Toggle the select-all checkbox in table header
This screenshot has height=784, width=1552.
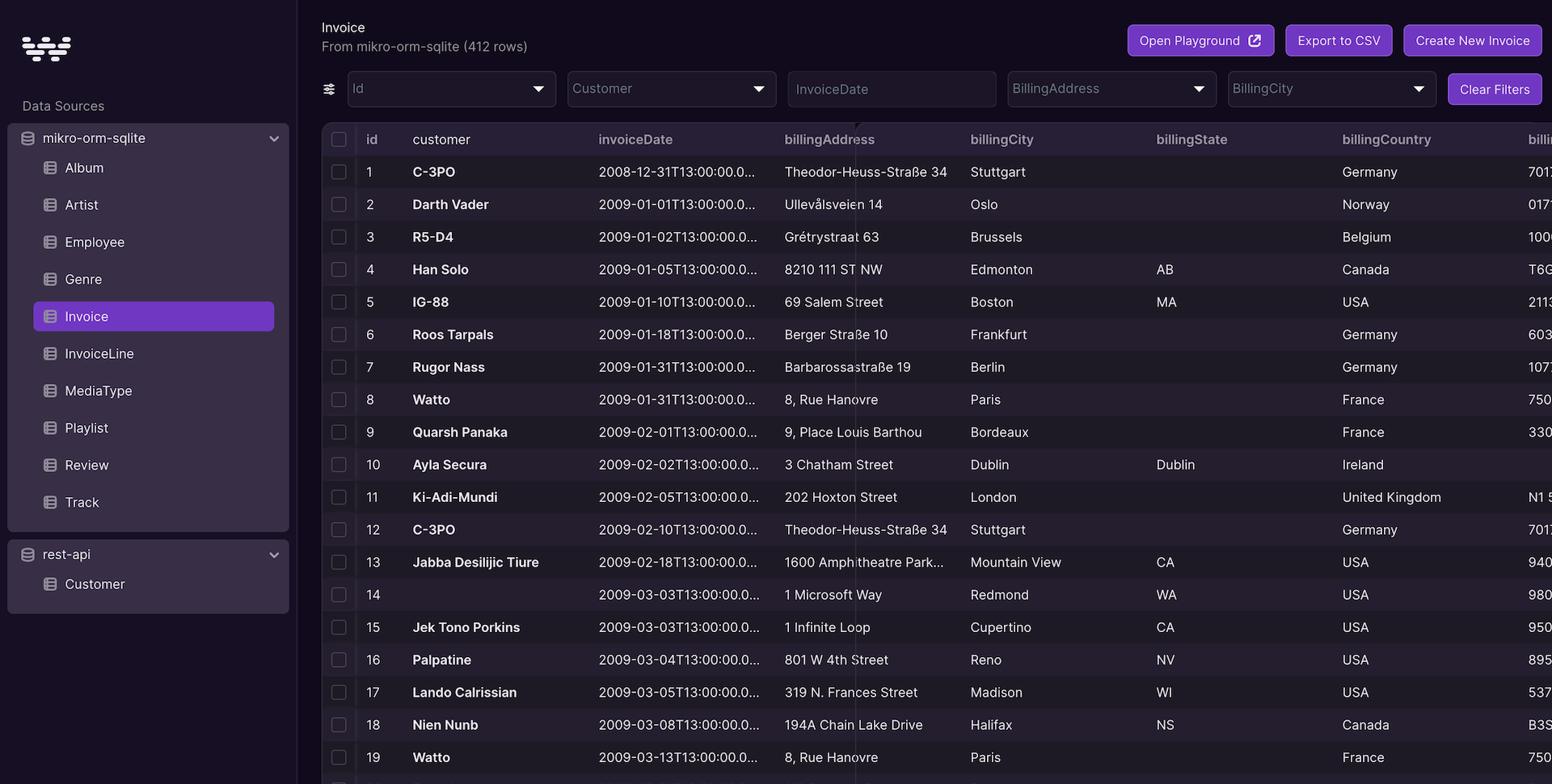click(x=339, y=140)
